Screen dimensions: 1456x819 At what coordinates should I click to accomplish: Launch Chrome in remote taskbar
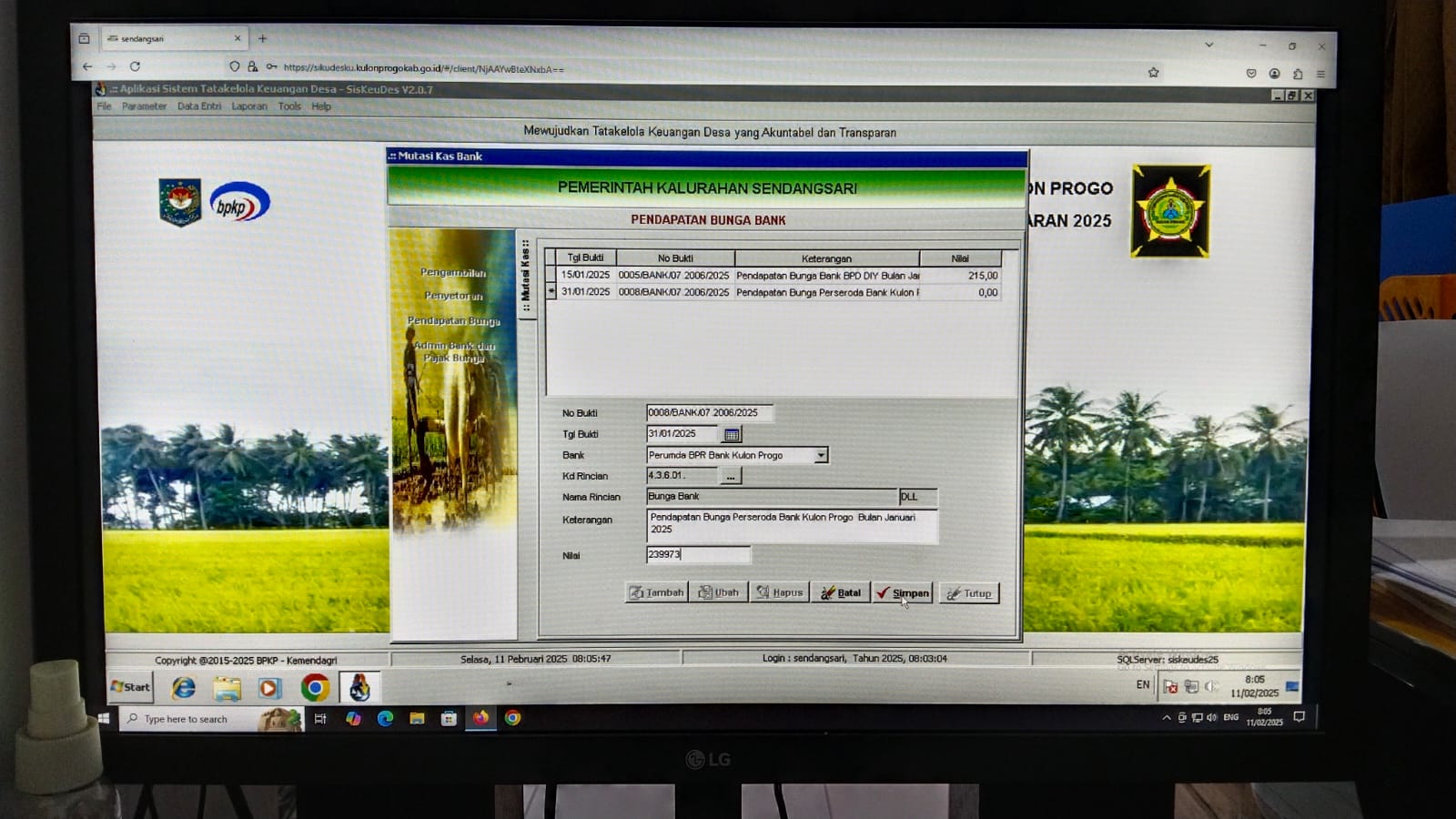click(315, 688)
